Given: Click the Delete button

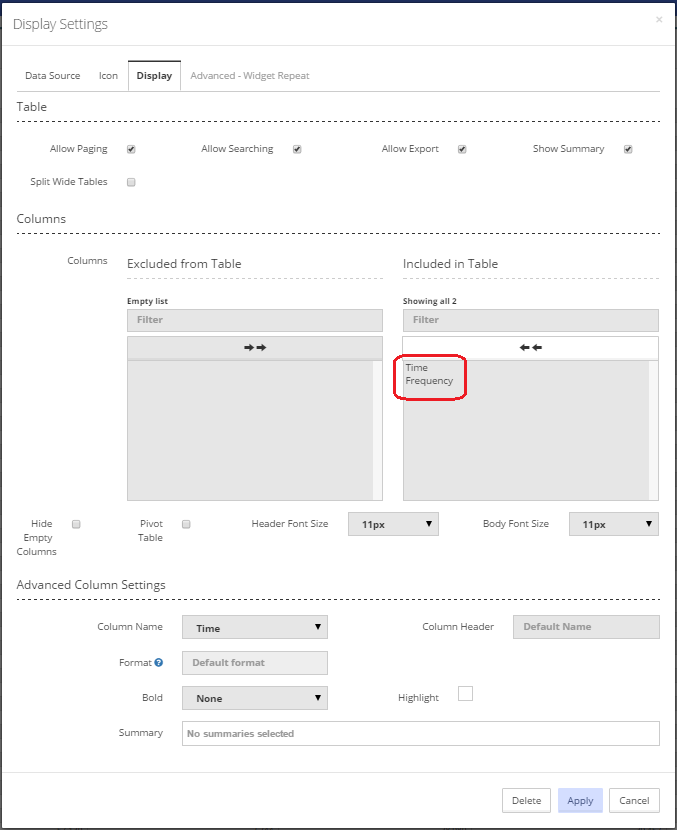Looking at the screenshot, I should pos(526,800).
